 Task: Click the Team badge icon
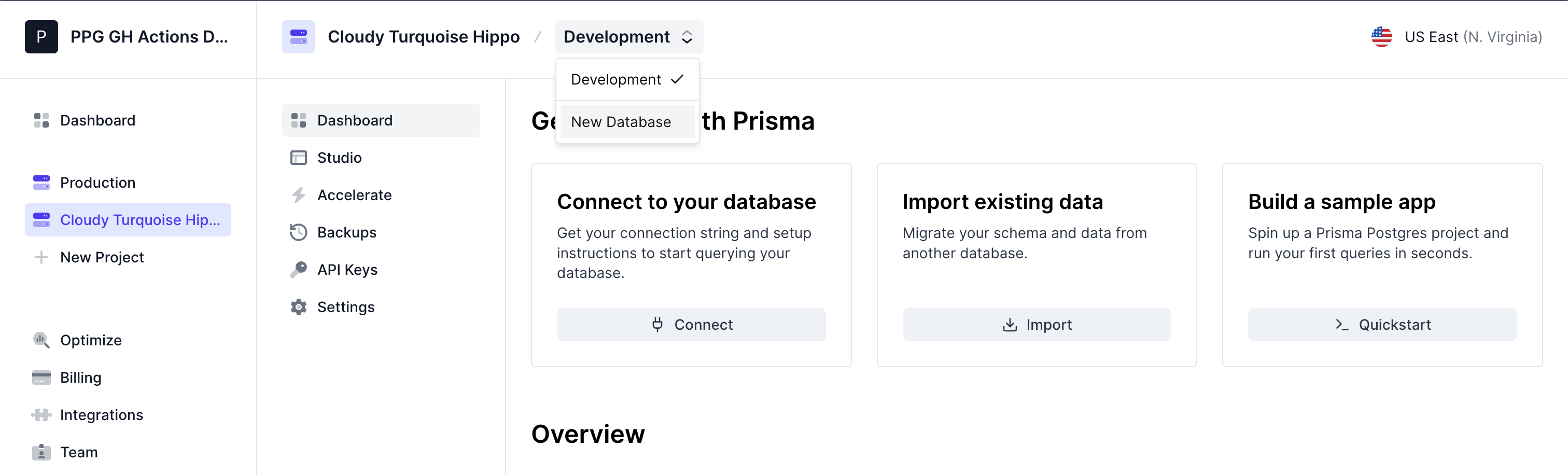pos(41,453)
